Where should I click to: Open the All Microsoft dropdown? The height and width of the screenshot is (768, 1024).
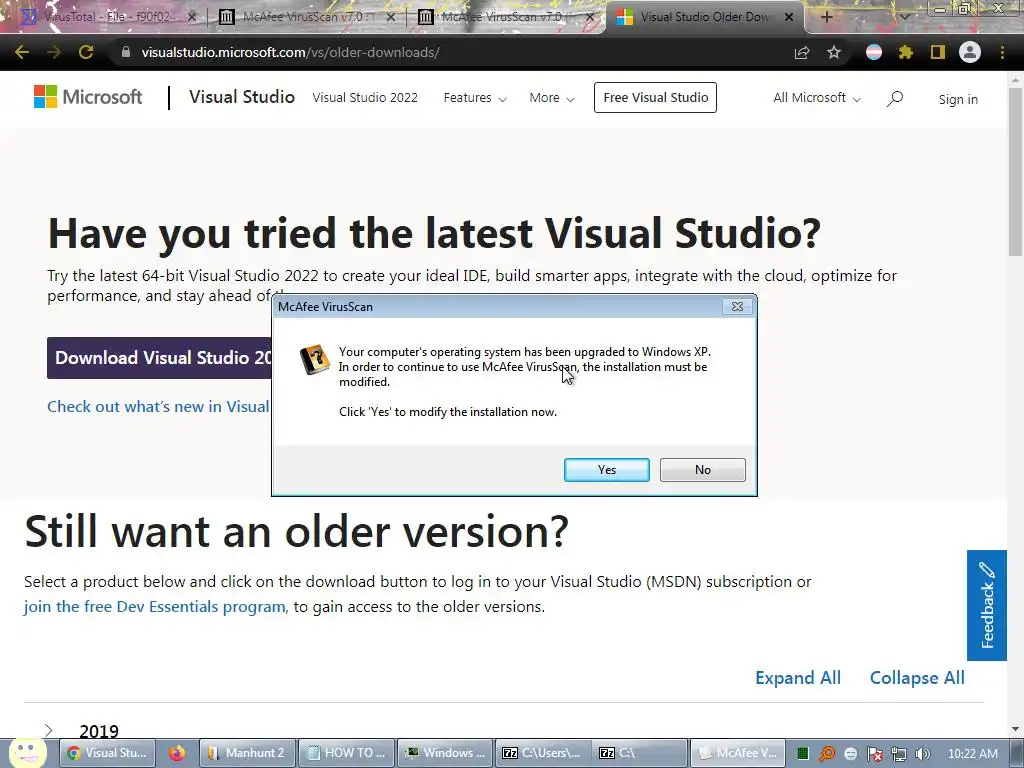pos(817,98)
